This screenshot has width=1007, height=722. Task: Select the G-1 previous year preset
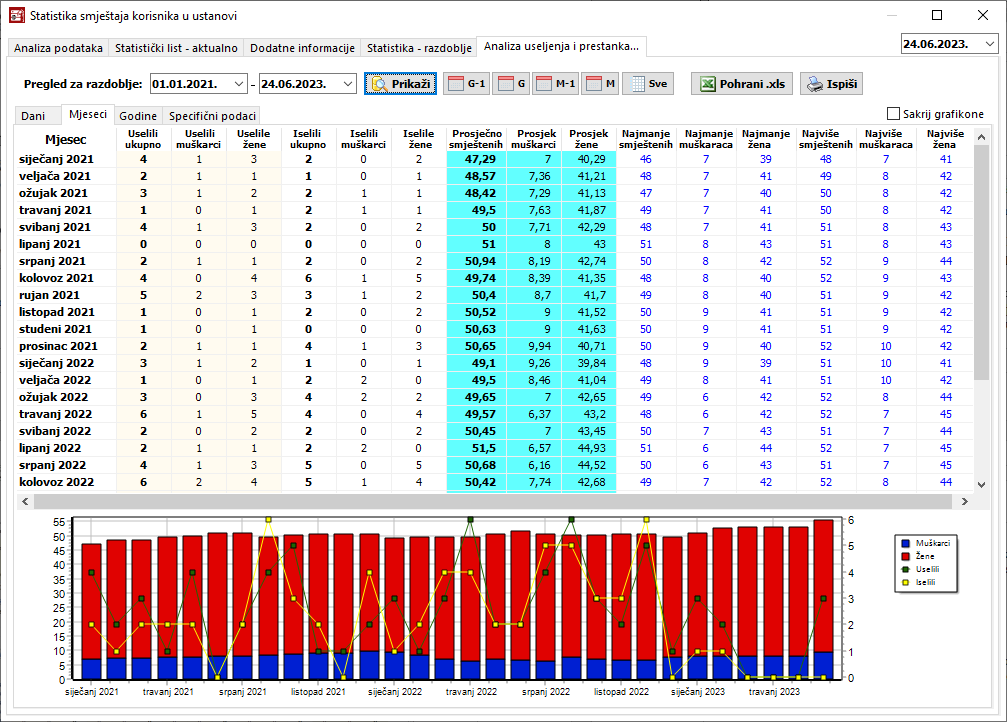(466, 84)
